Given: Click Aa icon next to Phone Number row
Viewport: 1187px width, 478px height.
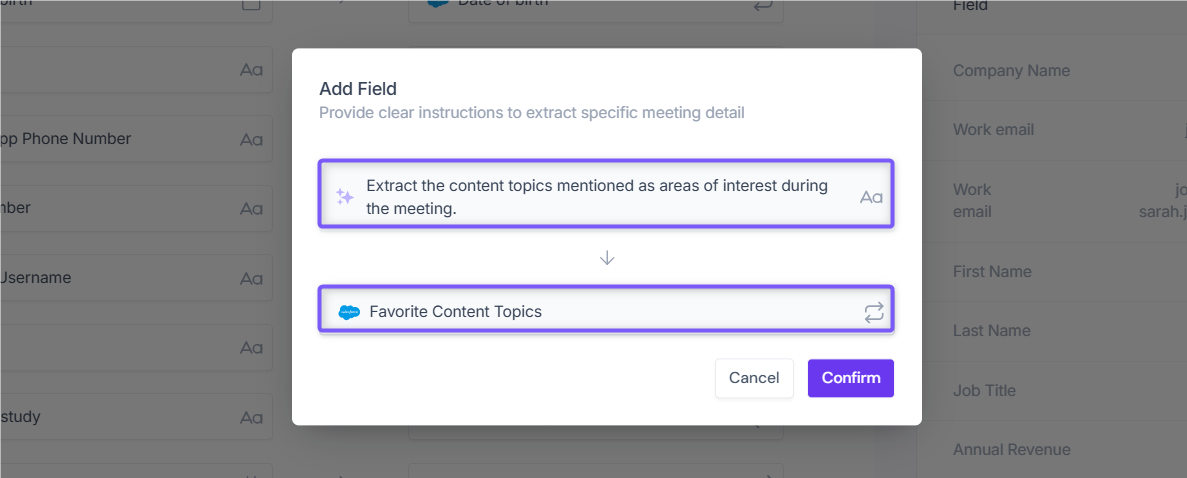Looking at the screenshot, I should 251,139.
